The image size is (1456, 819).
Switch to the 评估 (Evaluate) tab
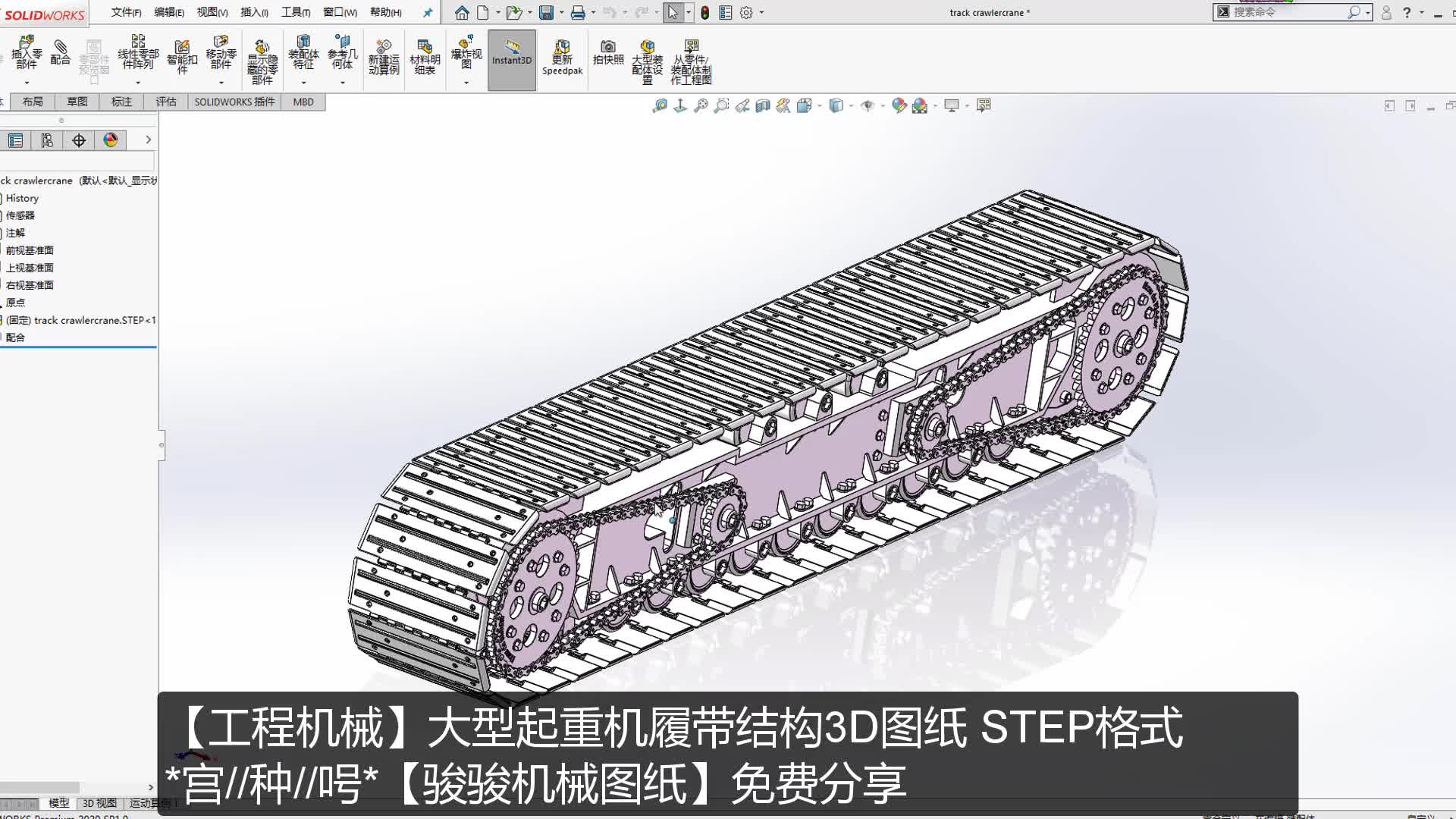pyautogui.click(x=165, y=101)
